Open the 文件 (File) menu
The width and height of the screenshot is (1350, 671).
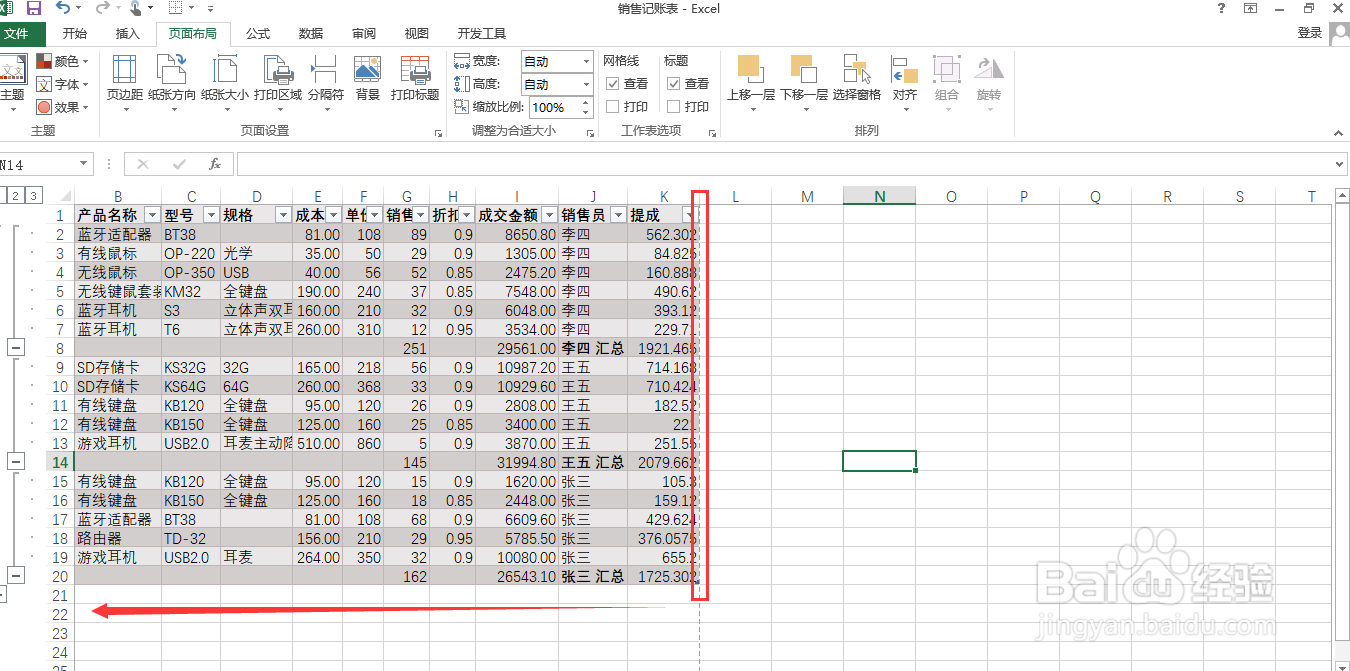[23, 33]
